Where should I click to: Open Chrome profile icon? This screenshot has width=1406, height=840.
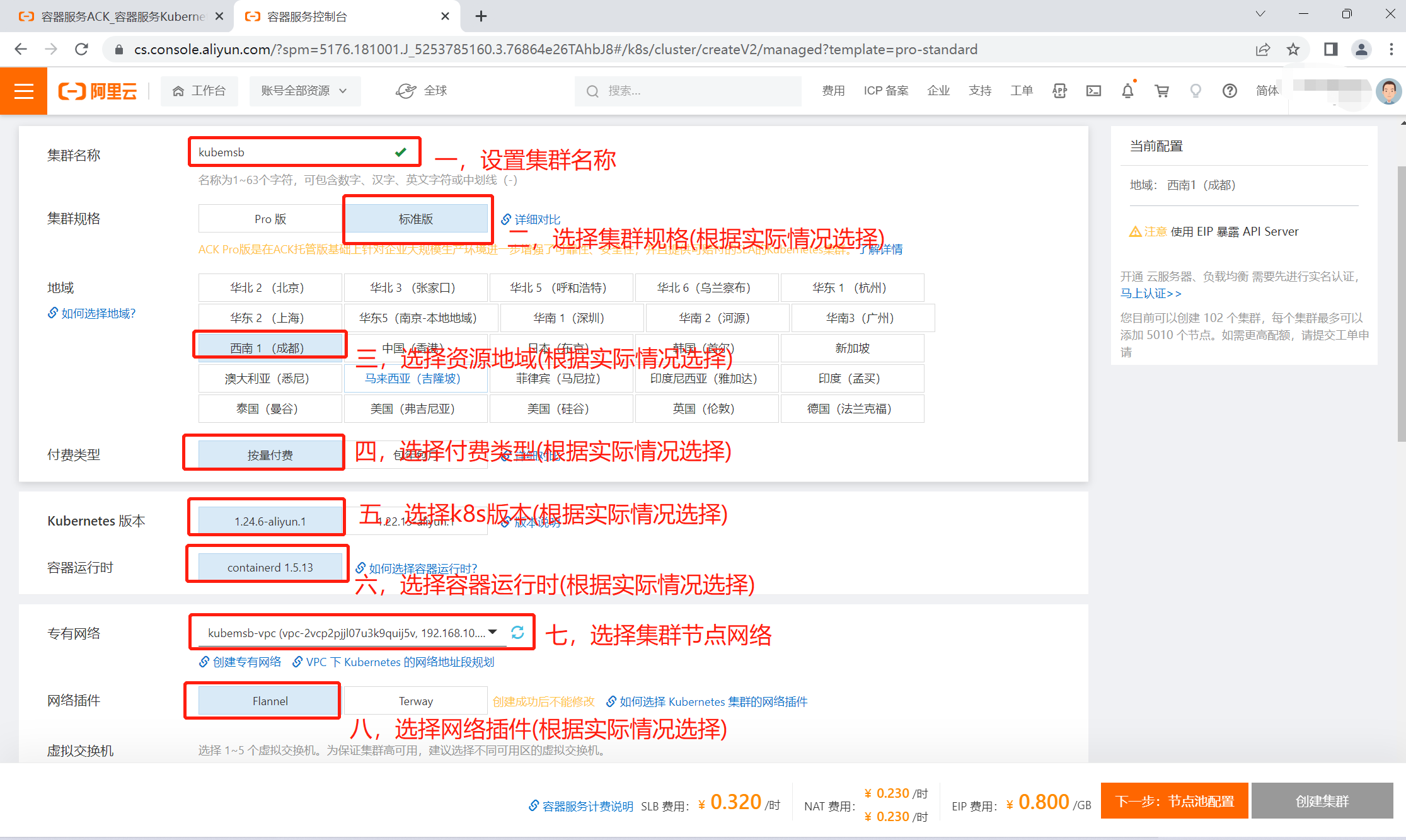tap(1361, 49)
